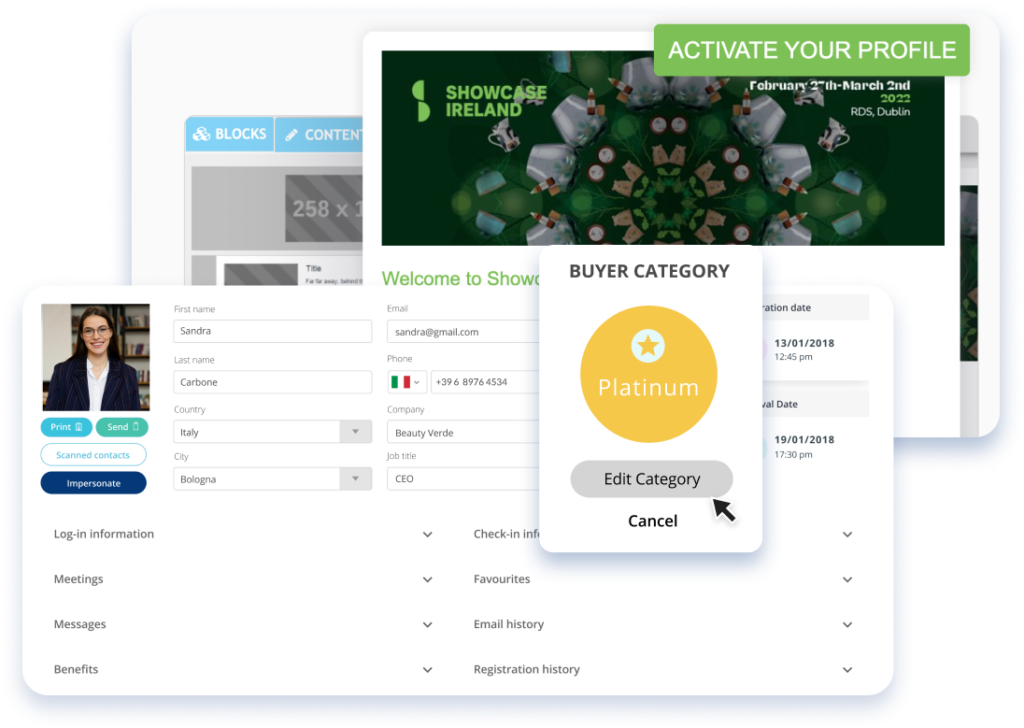Click the Send button

[122, 427]
